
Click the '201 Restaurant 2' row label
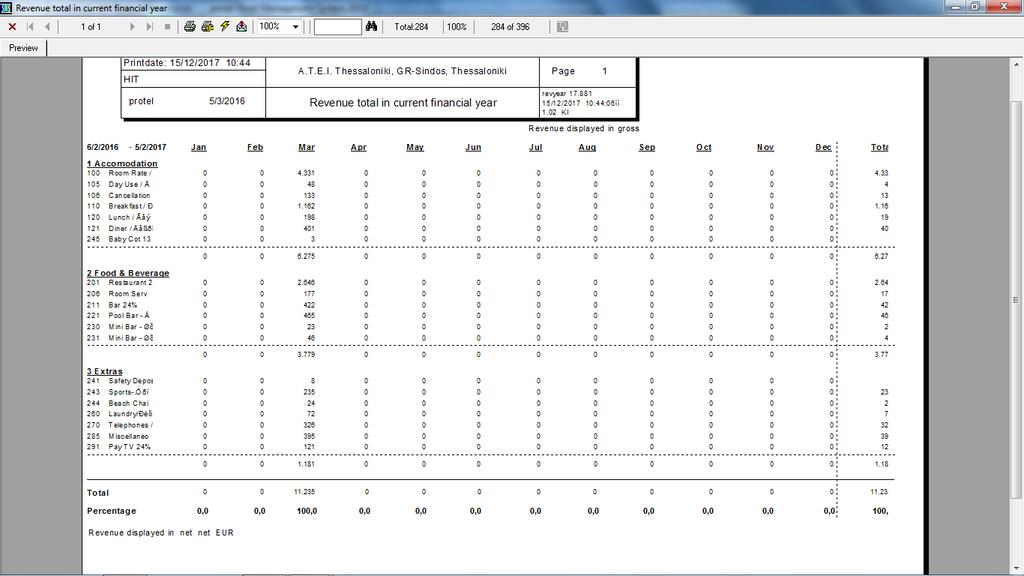coord(120,283)
